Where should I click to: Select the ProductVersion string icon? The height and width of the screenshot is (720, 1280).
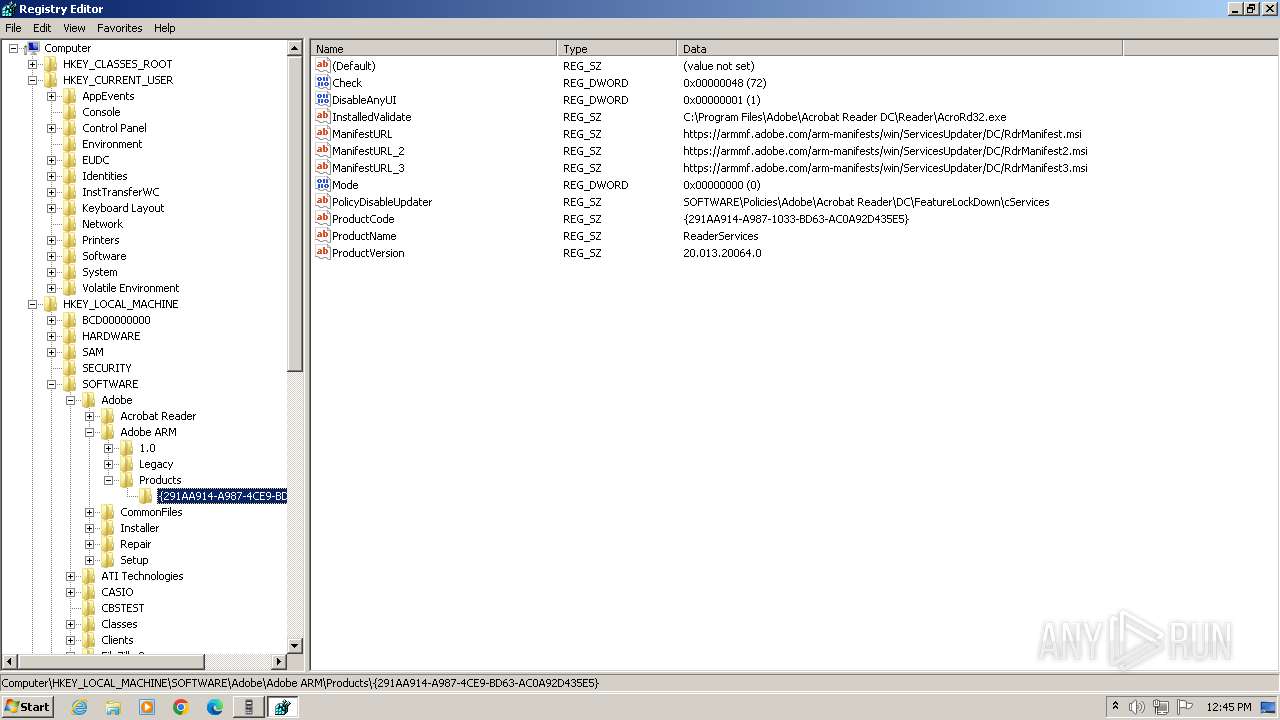coord(322,252)
